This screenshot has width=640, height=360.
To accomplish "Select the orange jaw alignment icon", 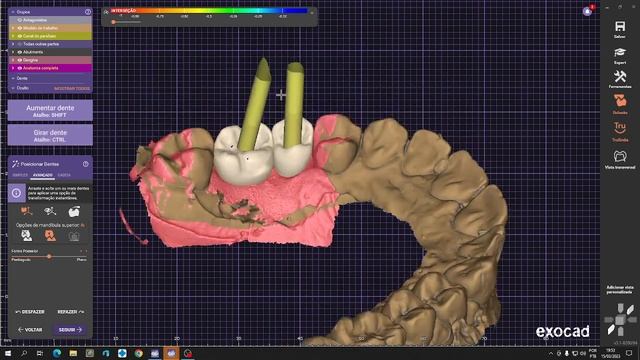I will click(x=26, y=211).
